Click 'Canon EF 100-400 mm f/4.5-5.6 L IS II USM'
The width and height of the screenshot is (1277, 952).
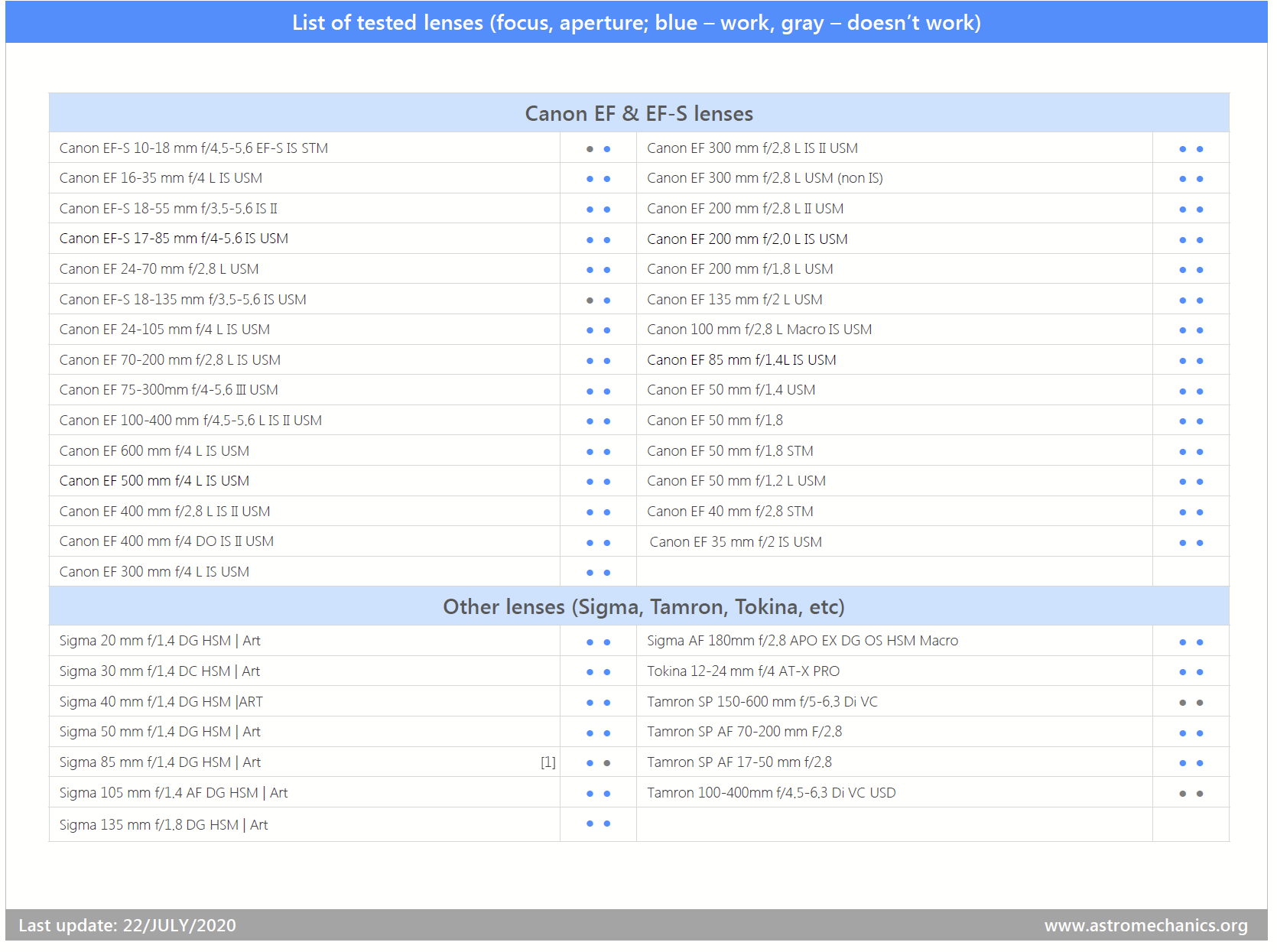point(190,421)
